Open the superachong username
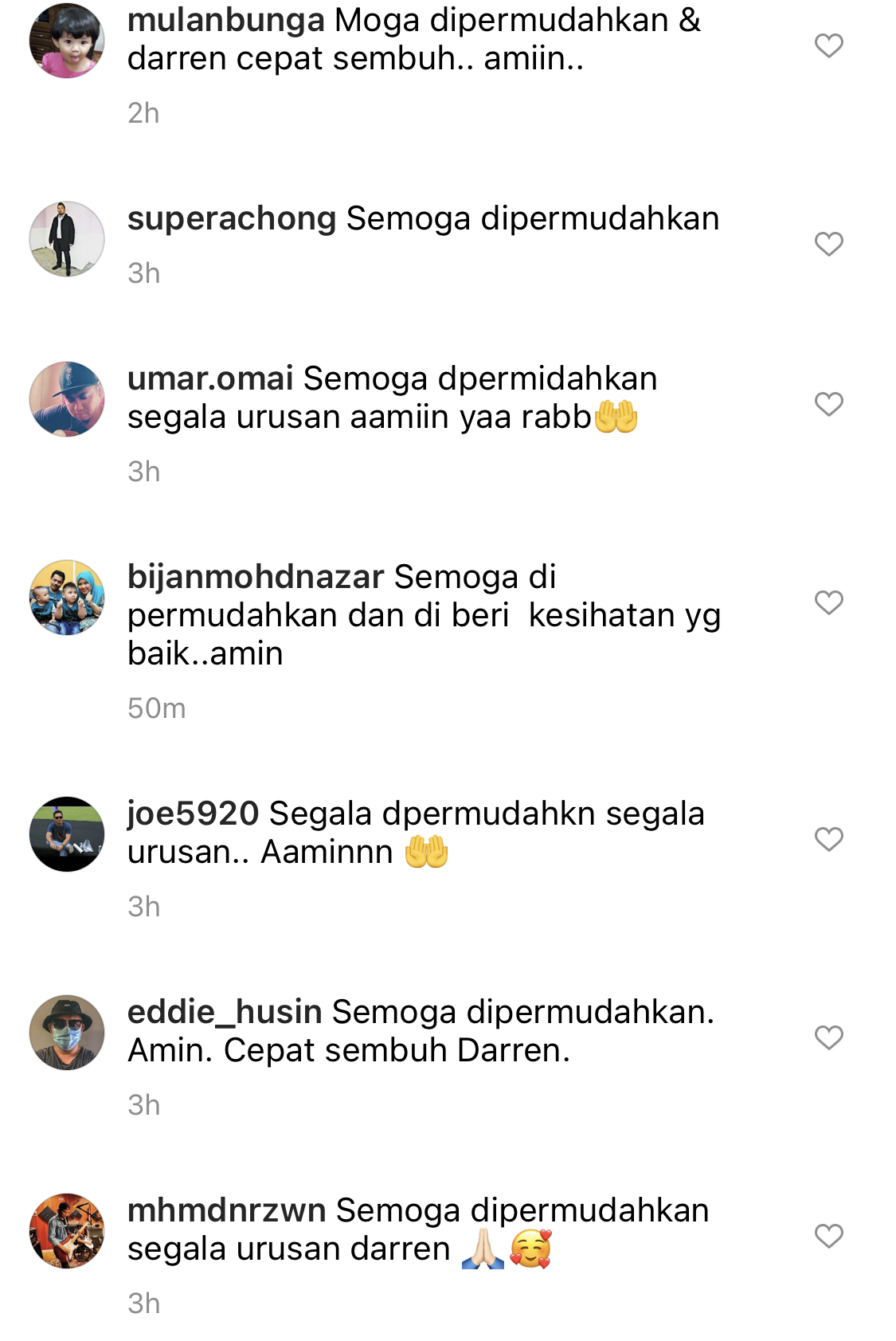 [232, 219]
